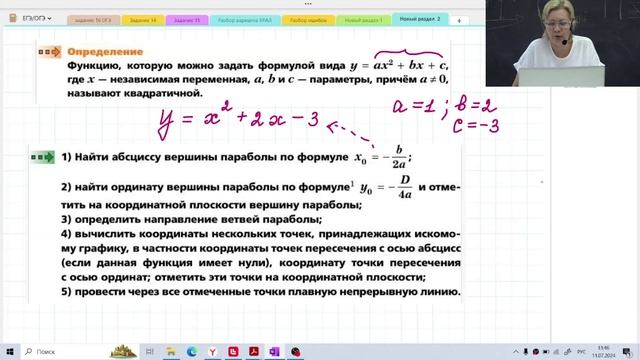640x360 pixels.
Task: Open Adobe Acrobat from the taskbar
Action: pos(254,351)
